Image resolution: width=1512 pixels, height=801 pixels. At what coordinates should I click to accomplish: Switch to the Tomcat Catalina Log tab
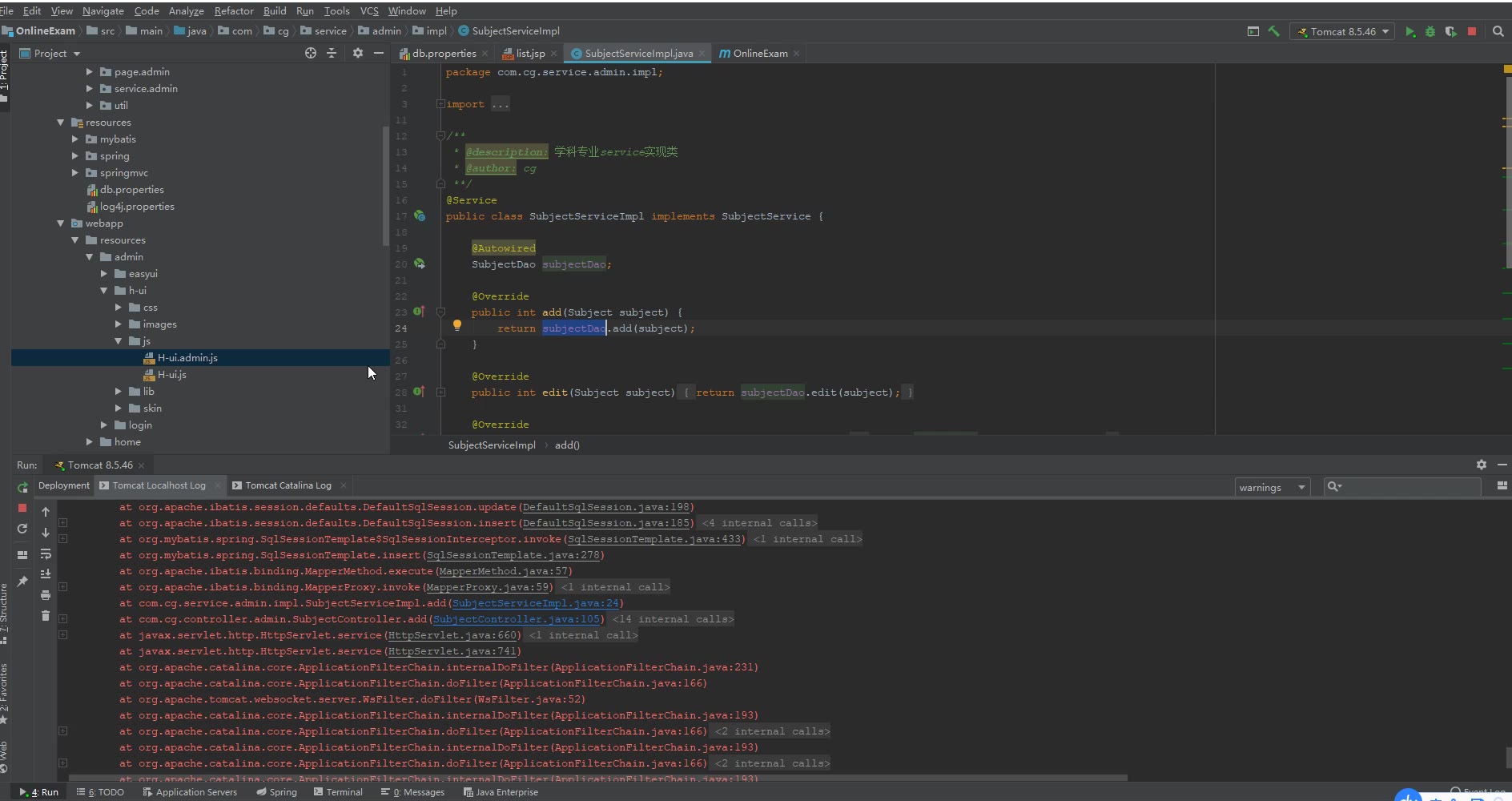coord(288,485)
